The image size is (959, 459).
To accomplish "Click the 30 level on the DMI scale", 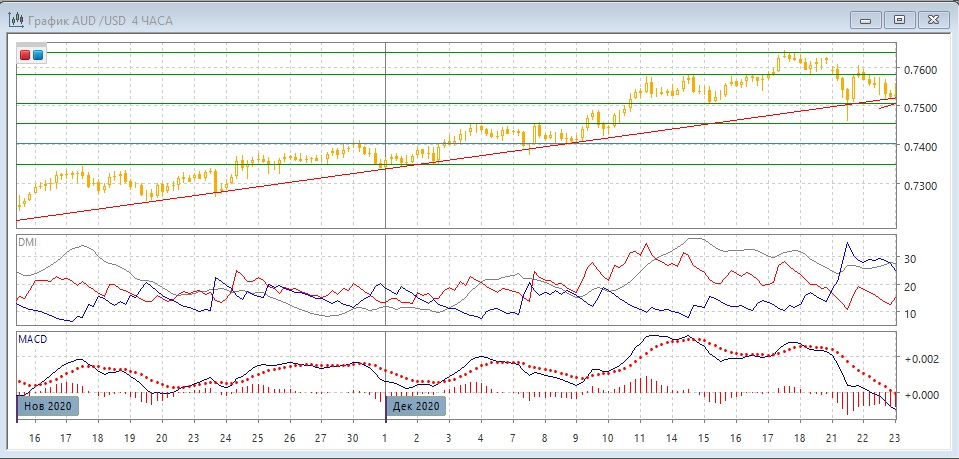I will point(909,259).
